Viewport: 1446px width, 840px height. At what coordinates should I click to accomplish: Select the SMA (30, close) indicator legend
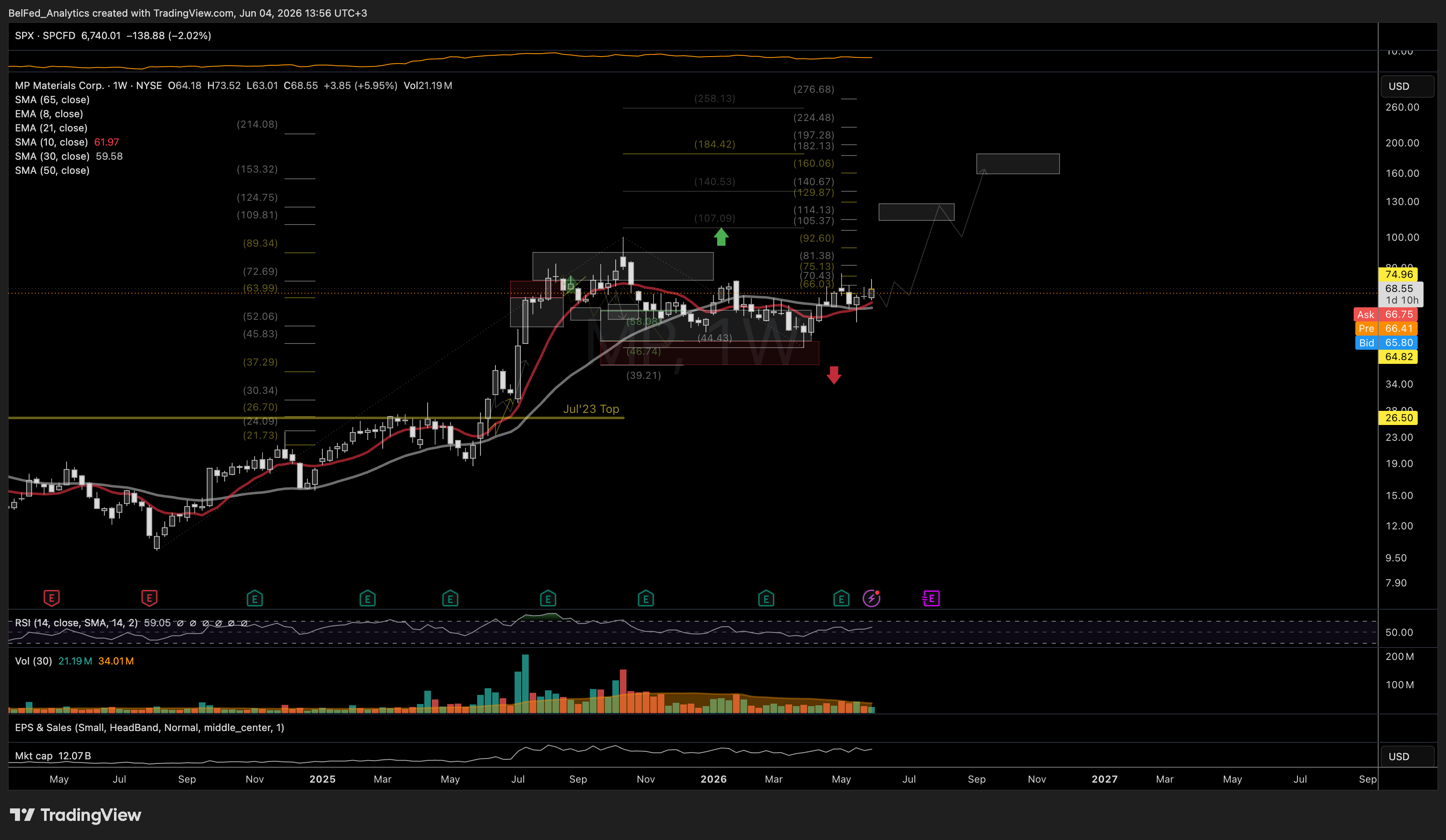click(x=52, y=156)
